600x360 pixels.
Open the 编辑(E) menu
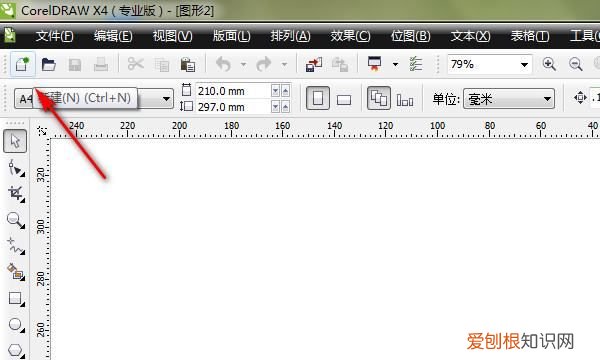113,36
